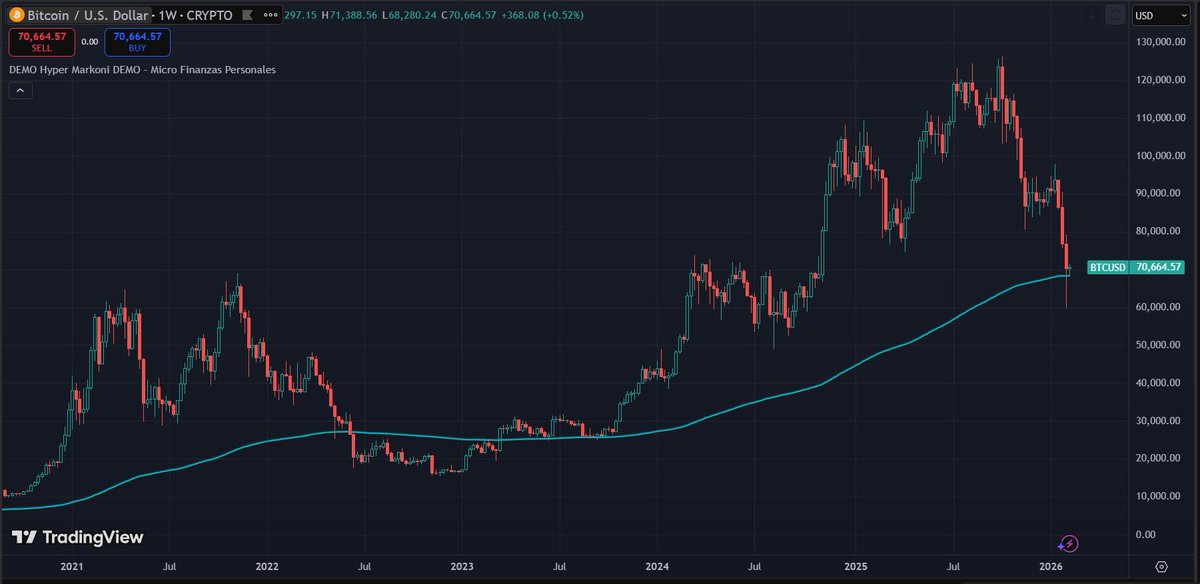Click the 30,000.00 price axis label
1200x584 pixels.
[1160, 420]
